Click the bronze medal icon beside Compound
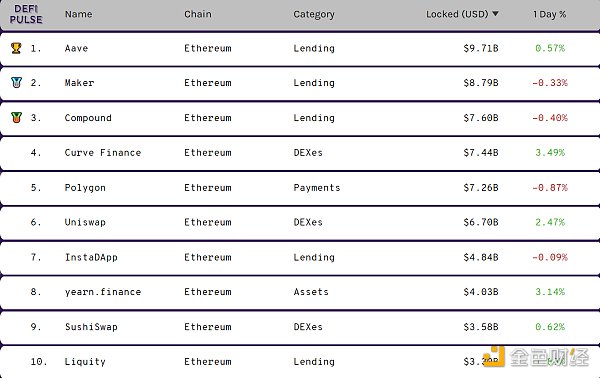Viewport: 600px width, 378px height. coord(16,117)
